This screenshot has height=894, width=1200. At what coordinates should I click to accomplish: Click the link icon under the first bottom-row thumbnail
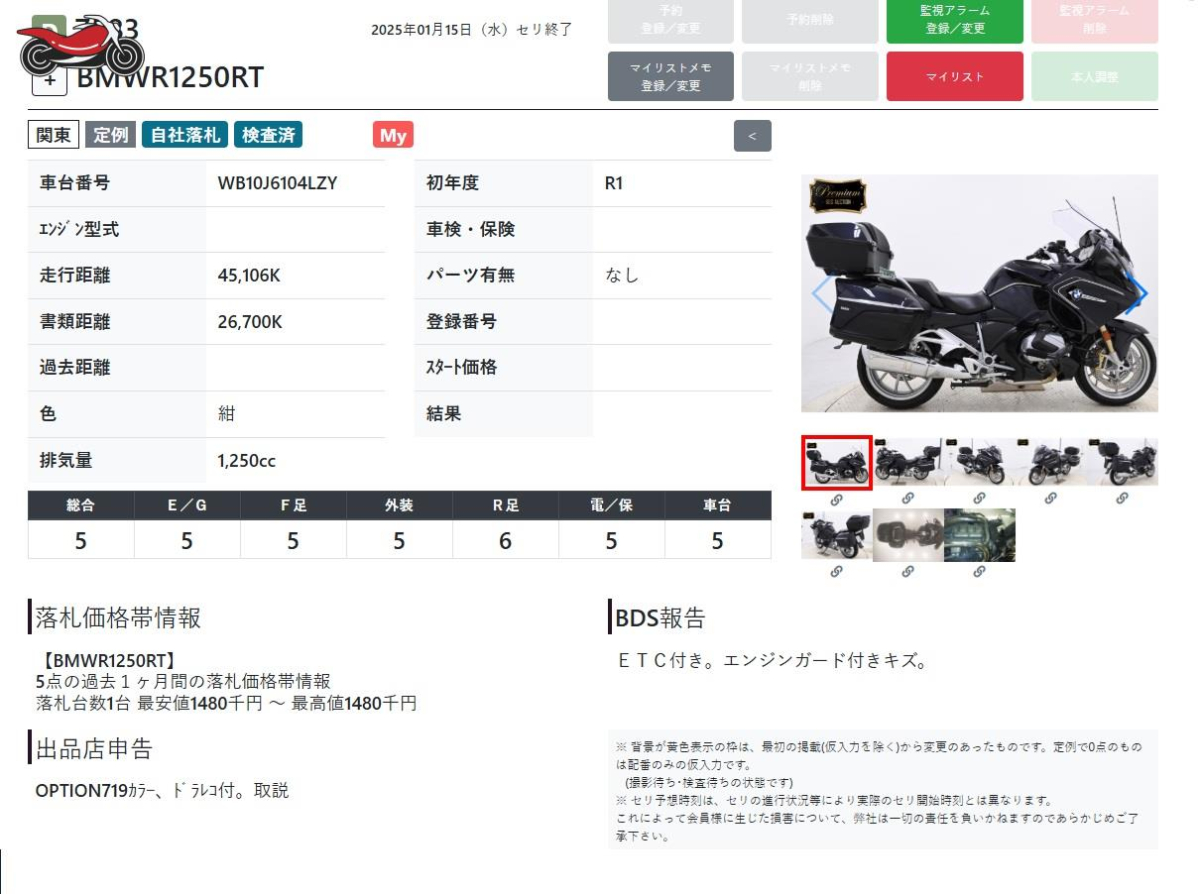point(837,572)
